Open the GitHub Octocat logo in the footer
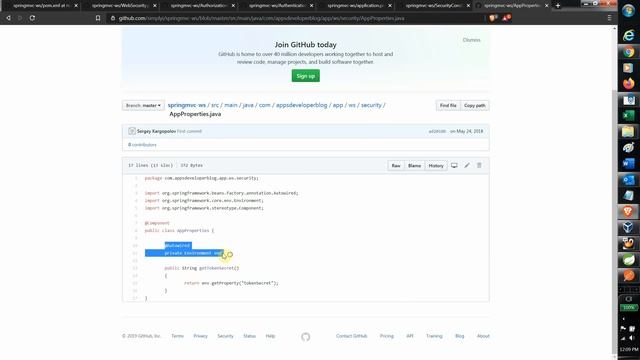 pyautogui.click(x=306, y=337)
